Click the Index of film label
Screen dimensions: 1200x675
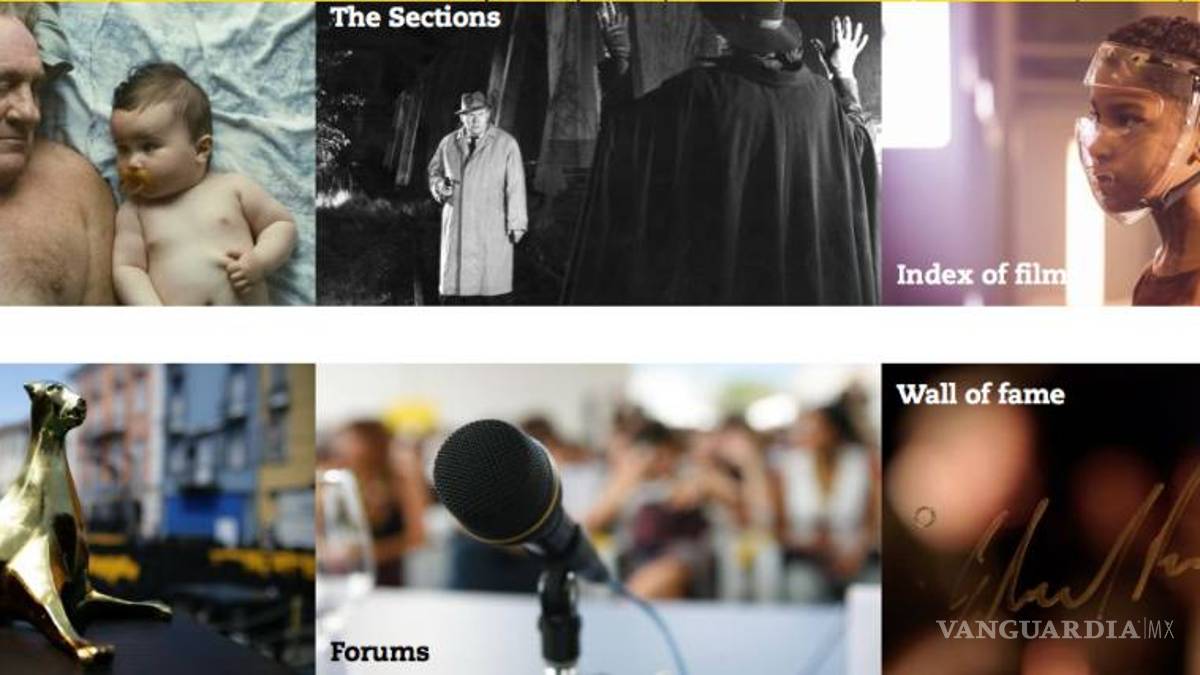(981, 274)
